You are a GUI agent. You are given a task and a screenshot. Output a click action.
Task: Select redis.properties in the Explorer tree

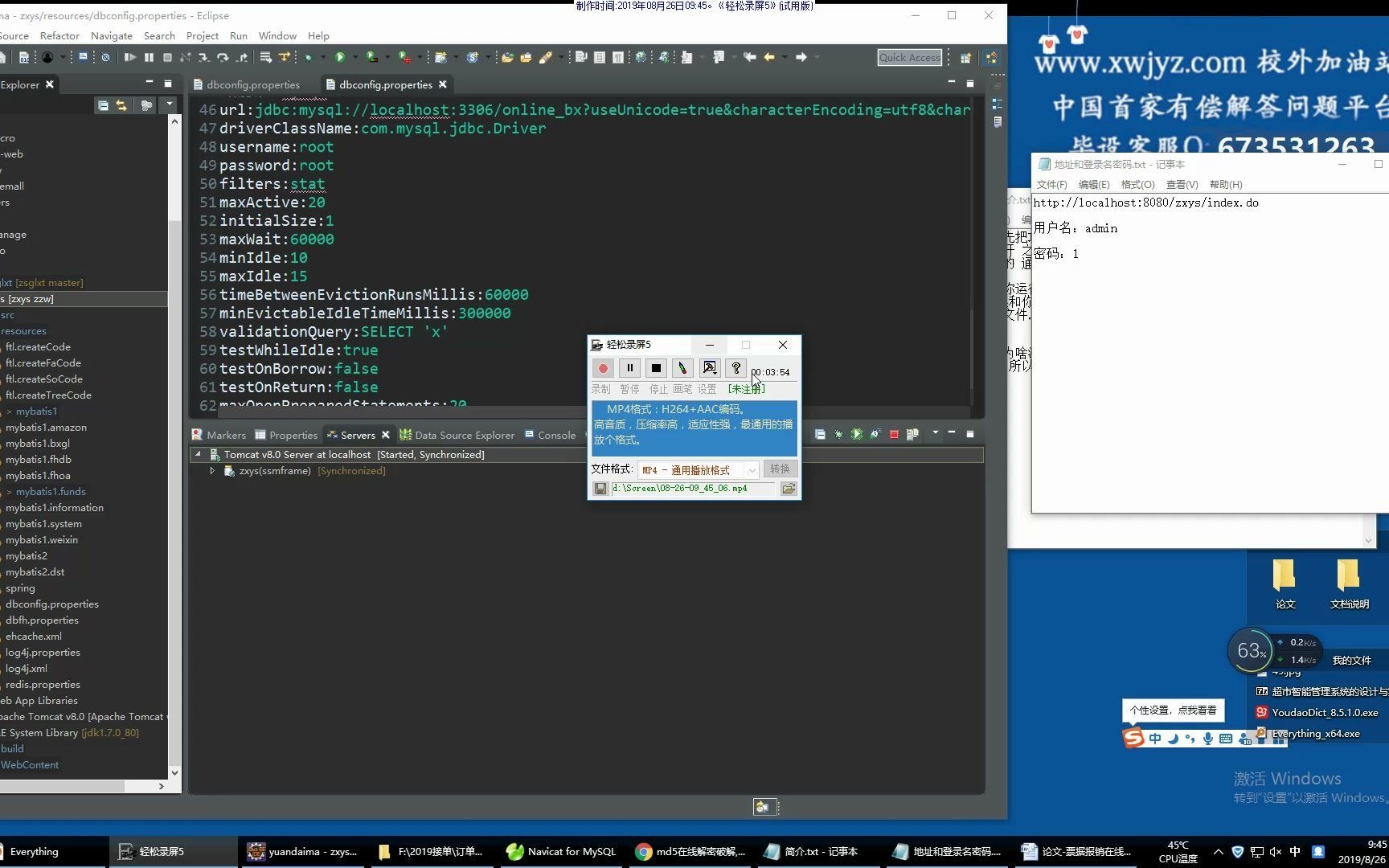click(x=43, y=684)
